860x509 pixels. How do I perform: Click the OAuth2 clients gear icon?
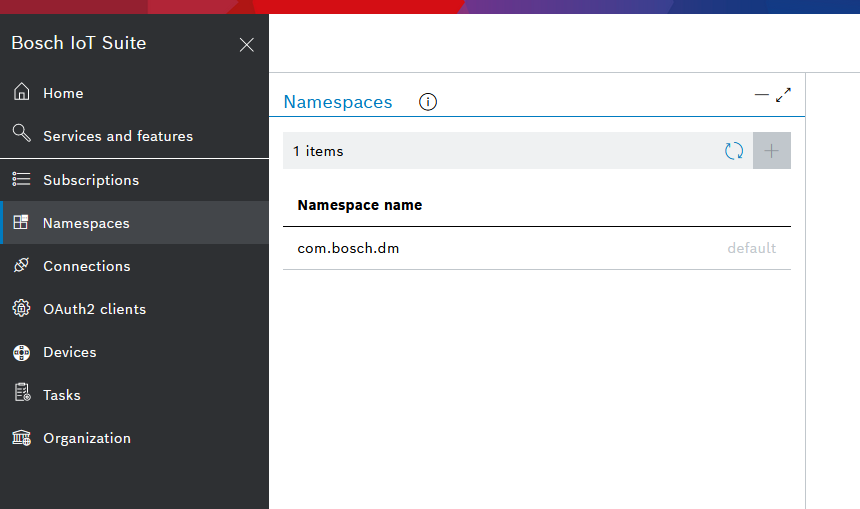click(x=21, y=308)
